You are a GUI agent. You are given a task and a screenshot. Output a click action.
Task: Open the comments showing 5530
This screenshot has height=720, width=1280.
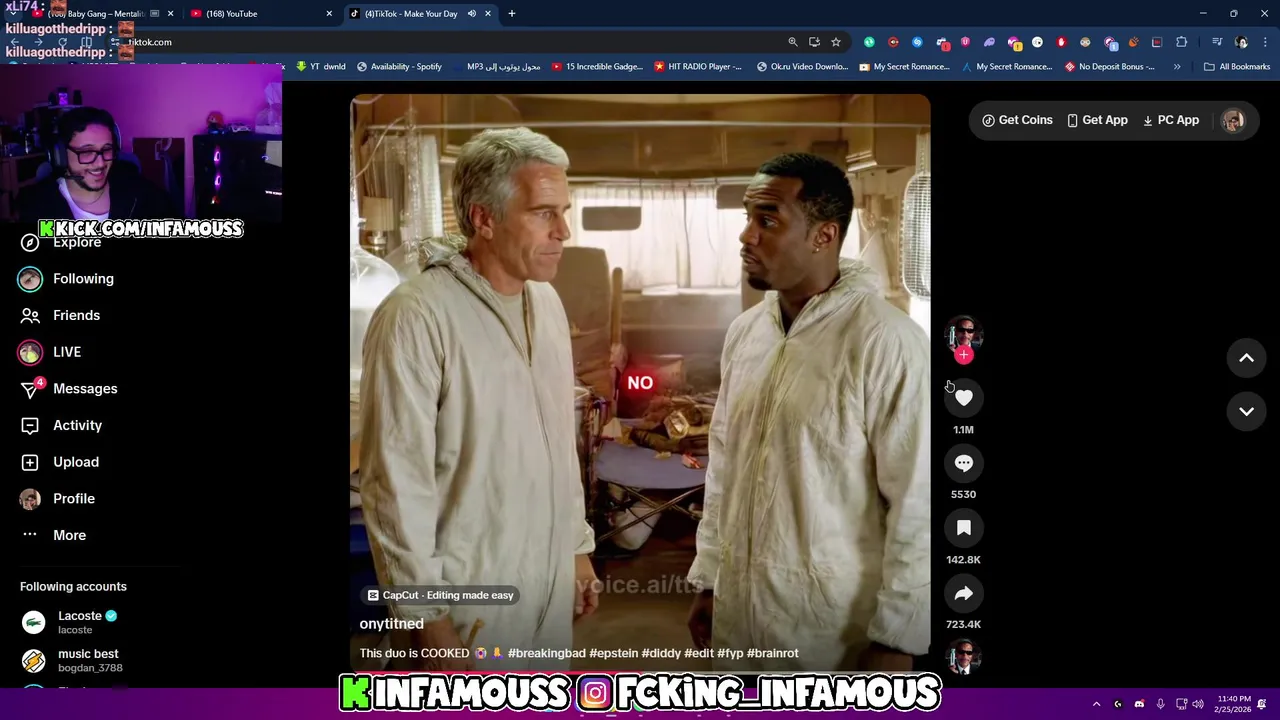[x=963, y=463]
